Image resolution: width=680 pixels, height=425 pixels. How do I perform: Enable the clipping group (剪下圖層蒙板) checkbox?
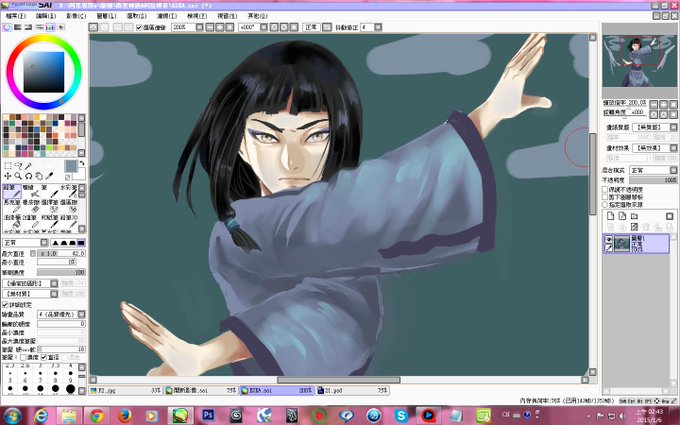pos(605,197)
